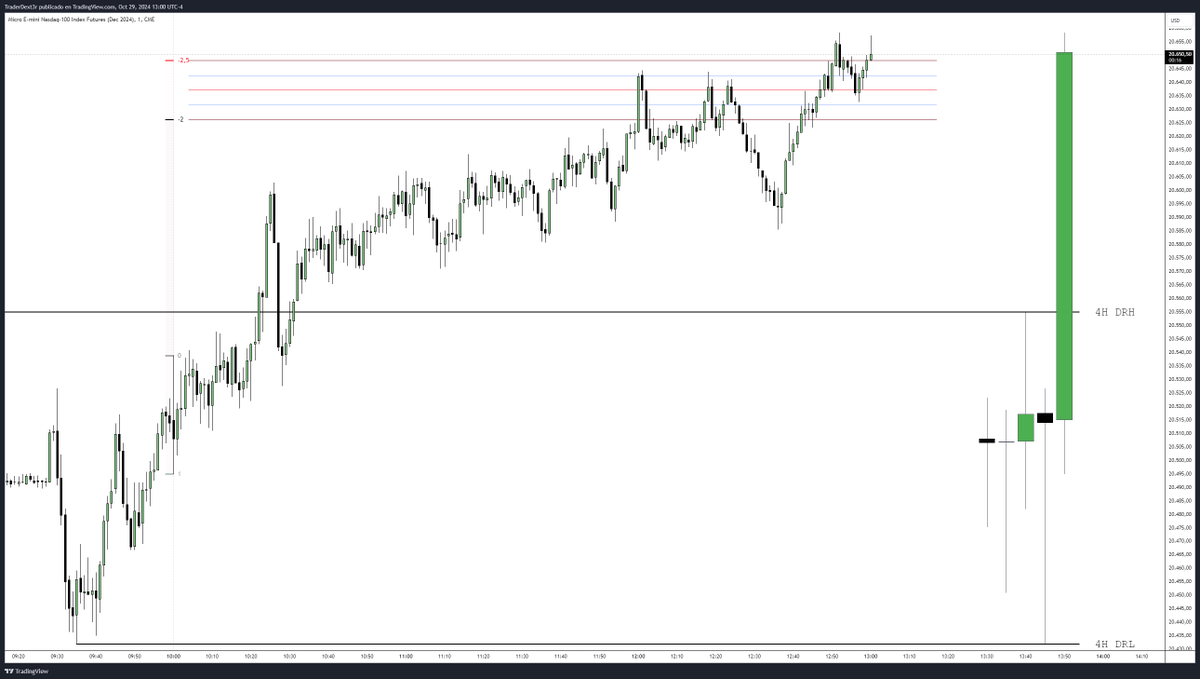
Task: Click the 10:00 time axis label
Action: coord(172,657)
